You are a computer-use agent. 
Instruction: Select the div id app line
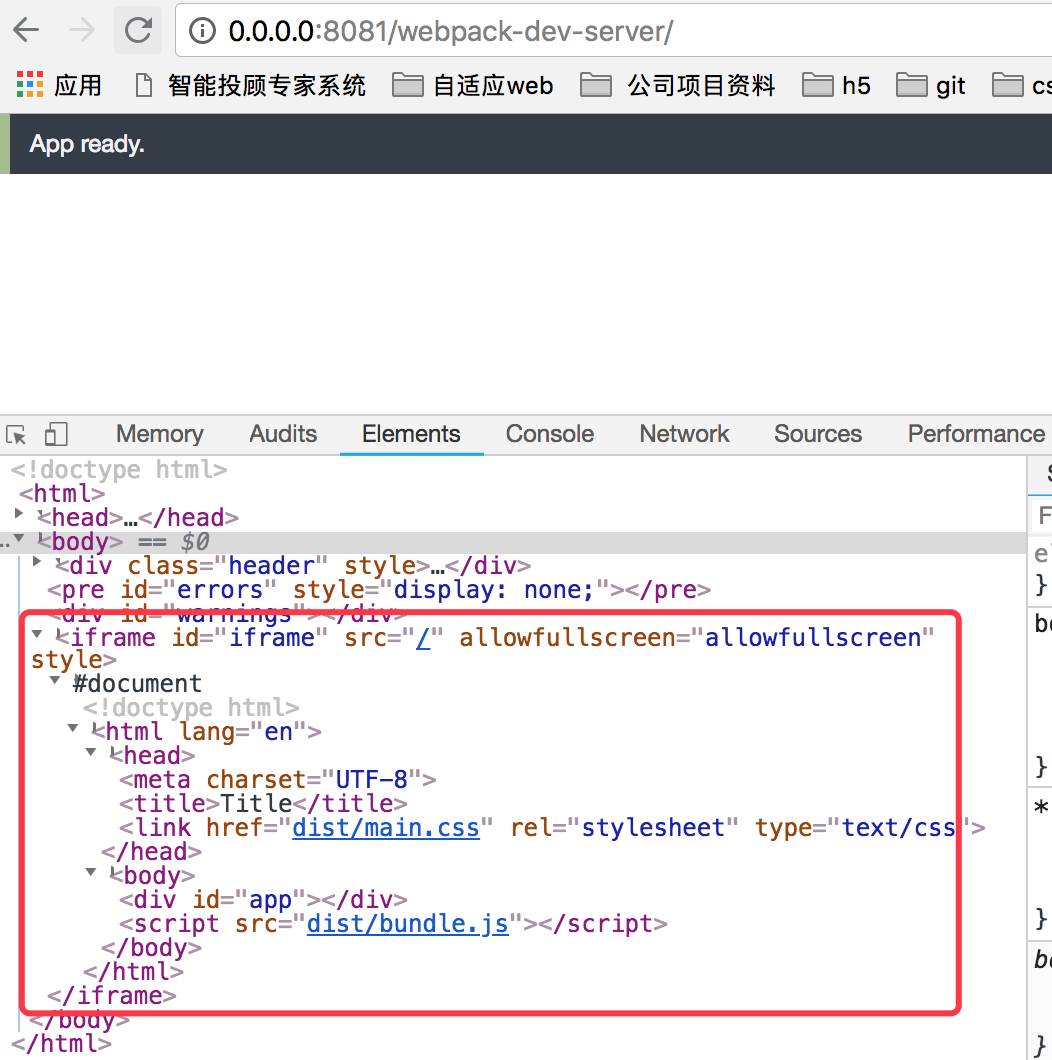tap(264, 900)
